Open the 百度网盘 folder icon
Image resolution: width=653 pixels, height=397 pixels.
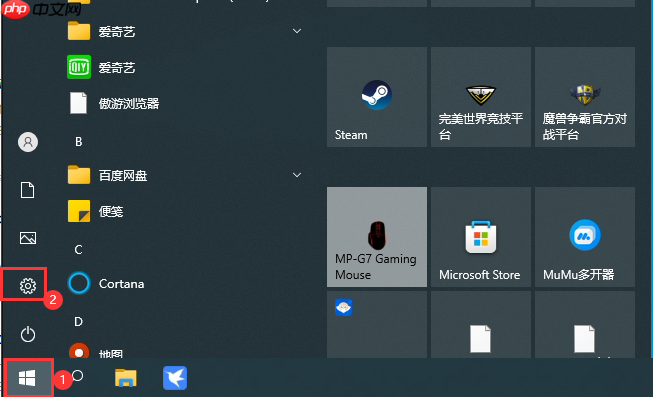[79, 175]
